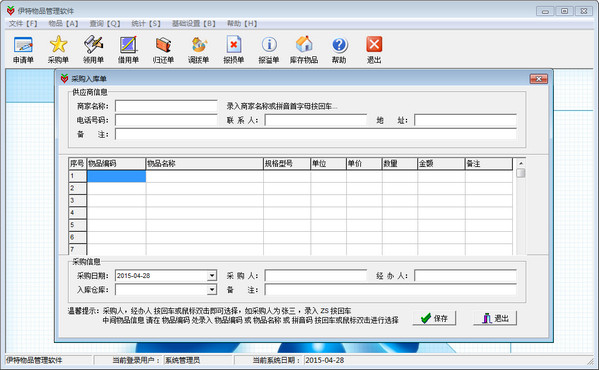Select the 借用单 toolbar icon
The image size is (599, 370).
(x=128, y=45)
